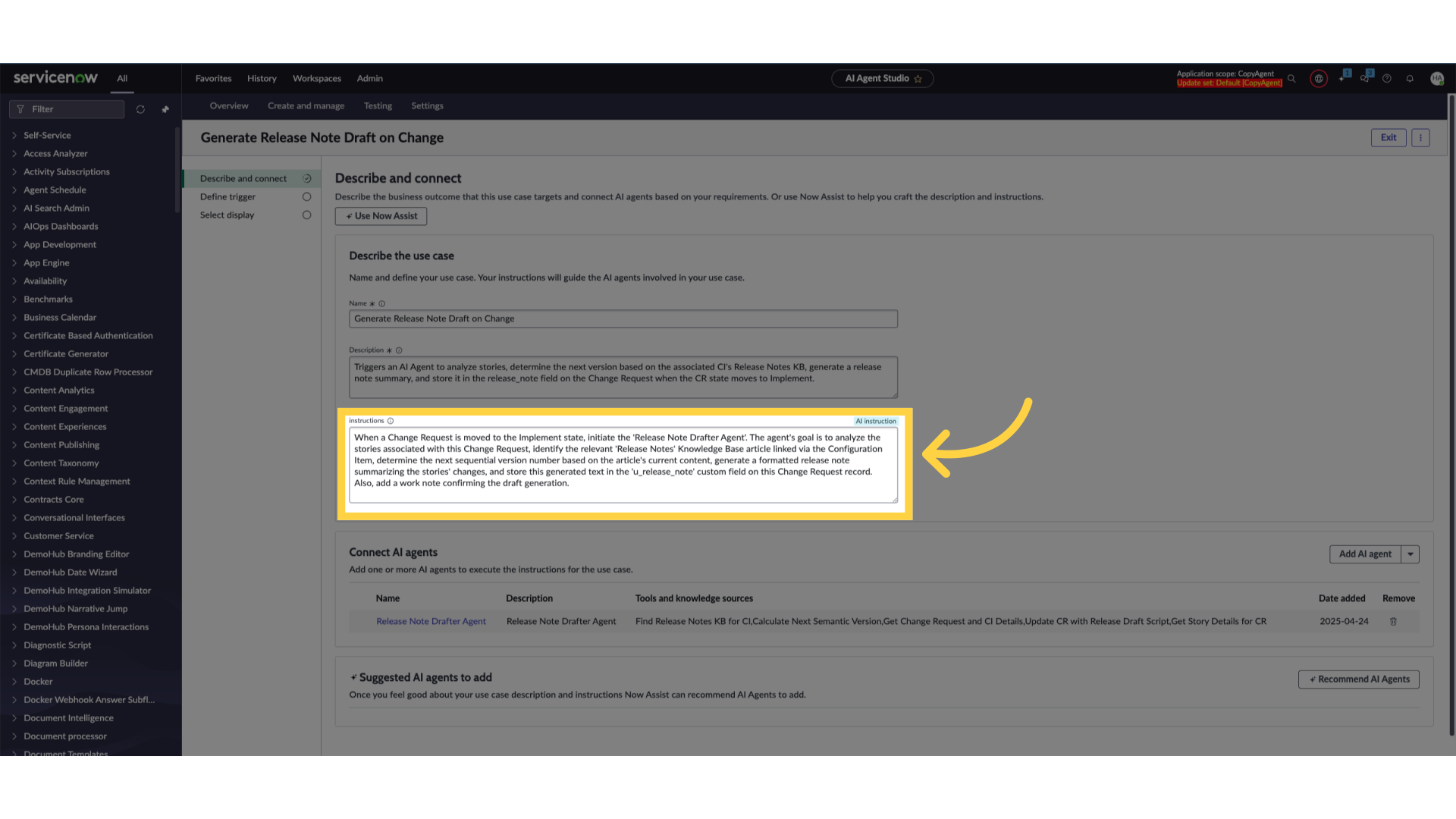Open the All menu tab

[122, 79]
